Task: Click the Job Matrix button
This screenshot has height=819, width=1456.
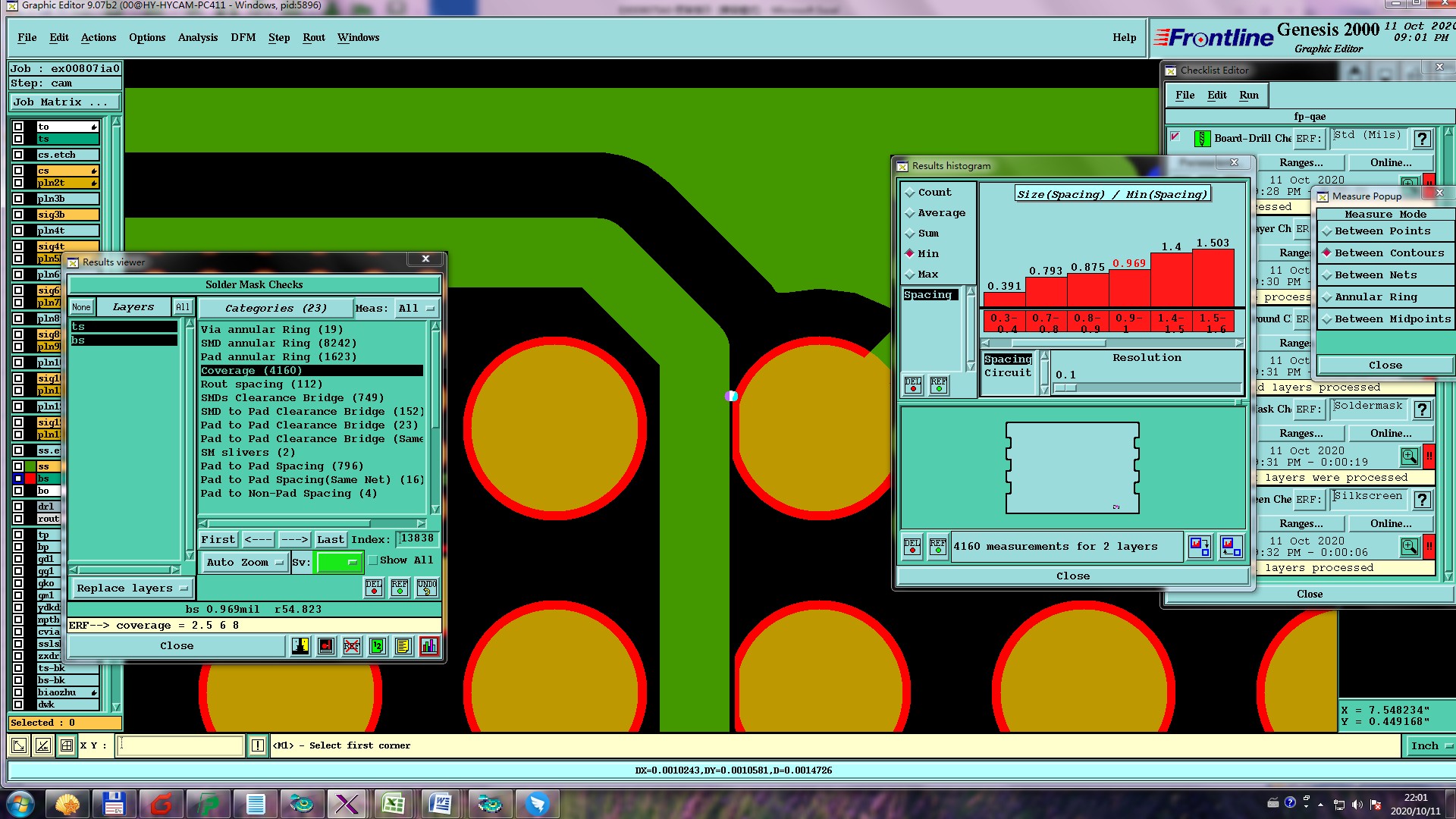Action: [x=65, y=102]
